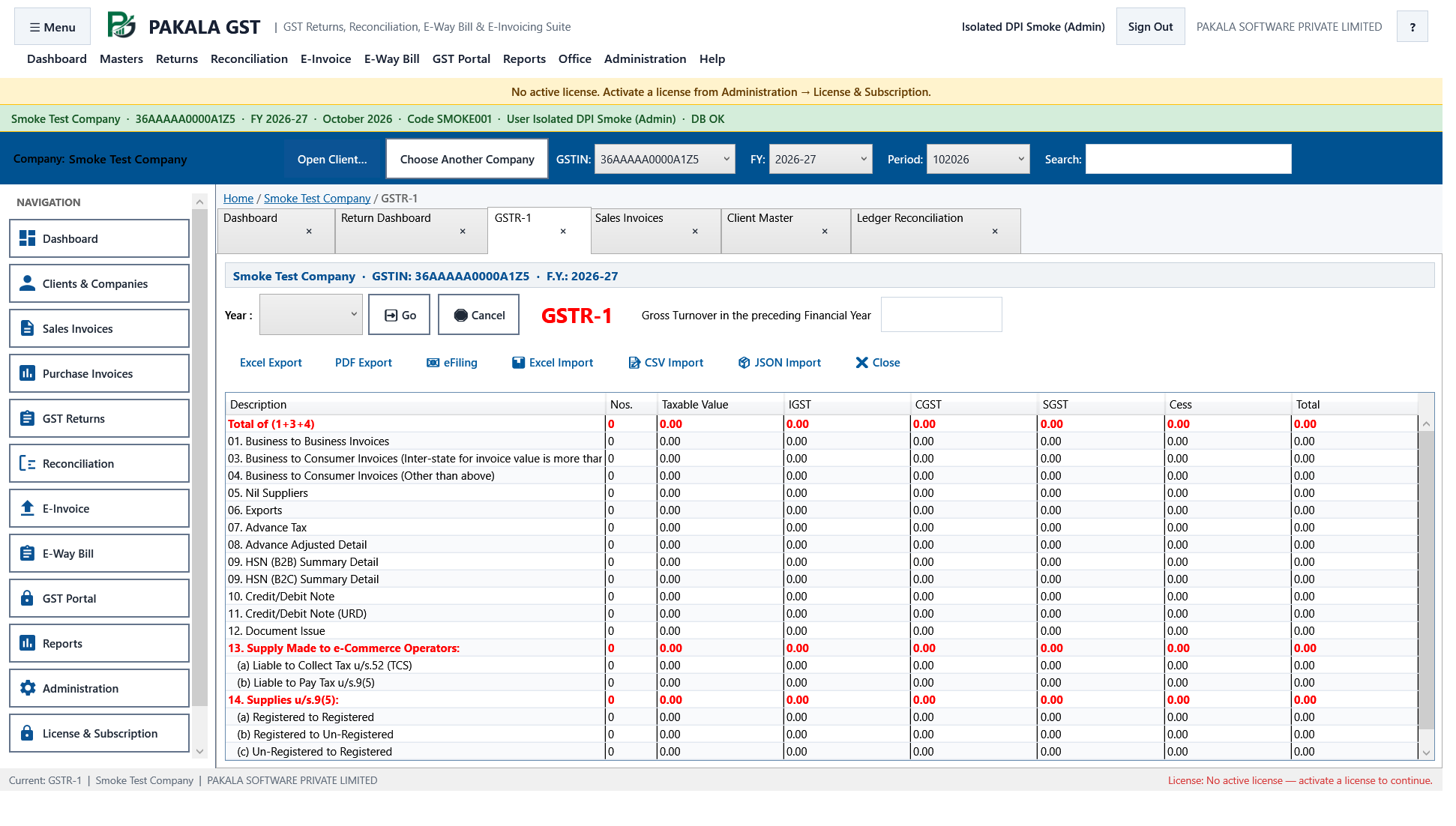The width and height of the screenshot is (1456, 826).
Task: Click the Purchase Invoices chart icon
Action: (27, 373)
